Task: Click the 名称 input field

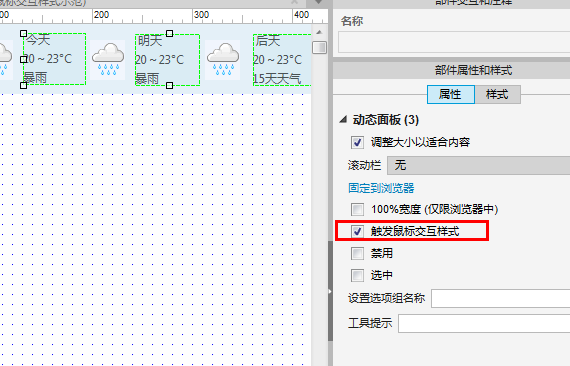Action: pos(454,42)
